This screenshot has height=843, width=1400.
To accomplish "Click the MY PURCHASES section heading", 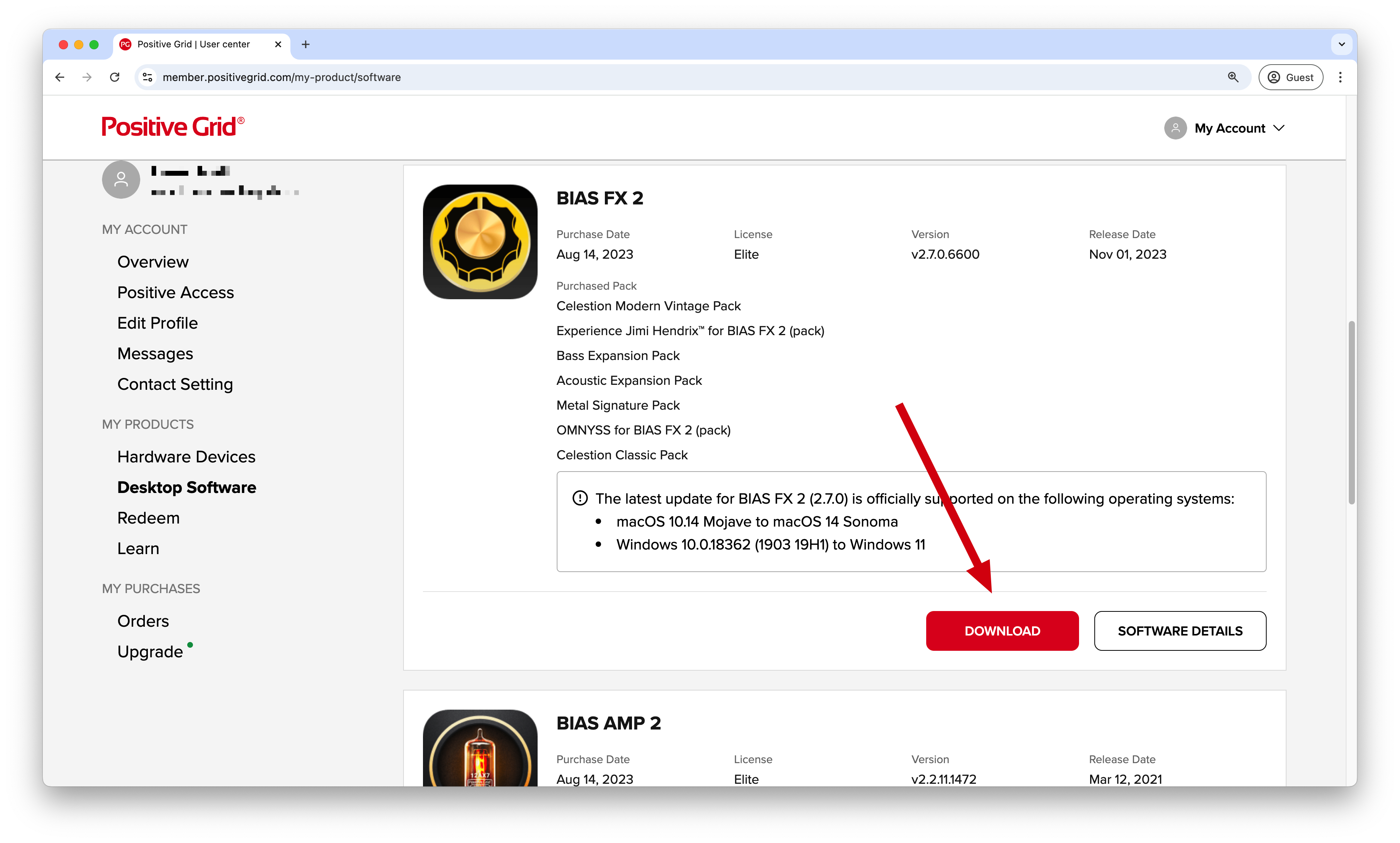I will 151,588.
